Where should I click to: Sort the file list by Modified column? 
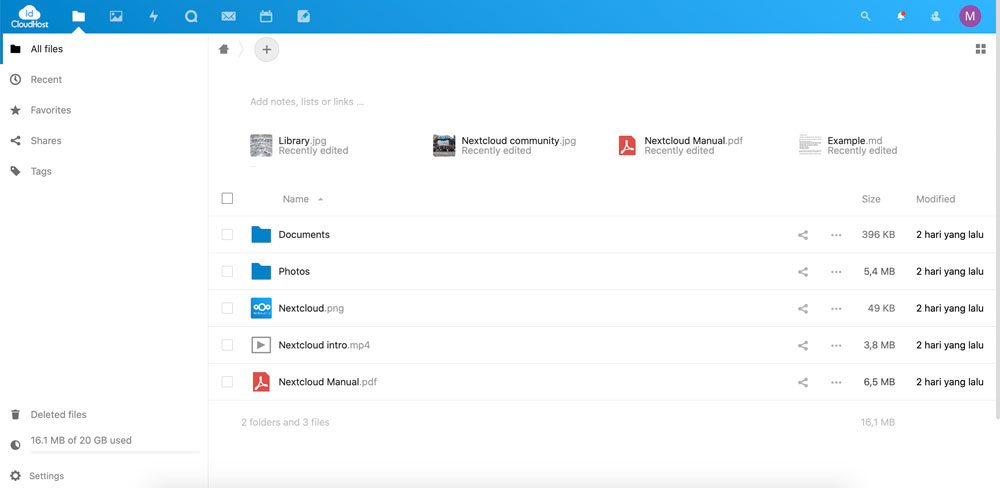[936, 199]
